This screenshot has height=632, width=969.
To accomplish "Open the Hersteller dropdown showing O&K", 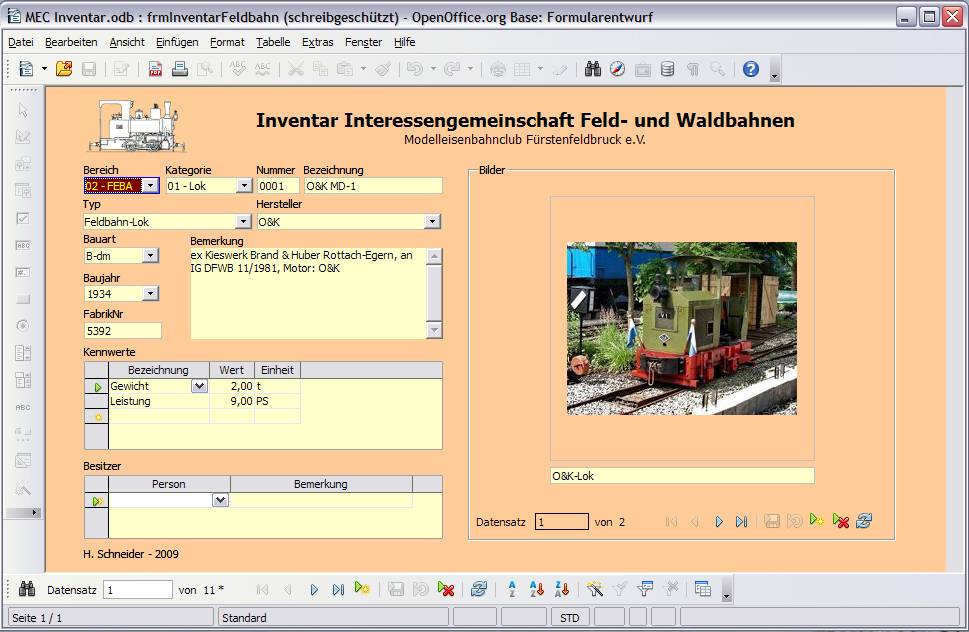I will [x=432, y=221].
